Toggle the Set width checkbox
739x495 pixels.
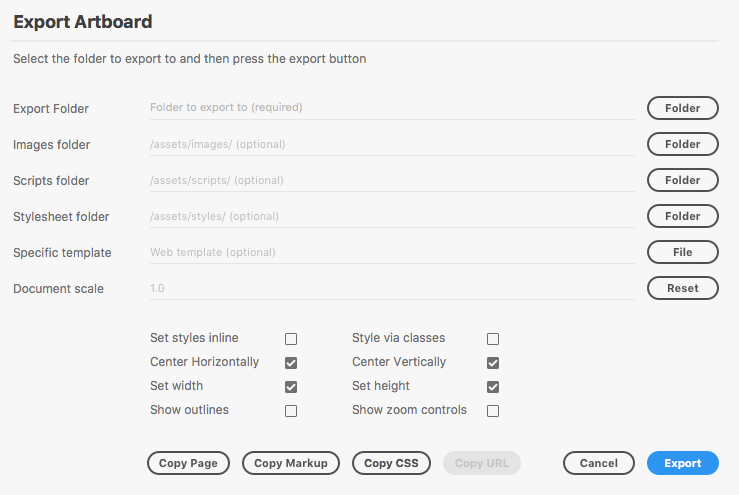point(291,387)
